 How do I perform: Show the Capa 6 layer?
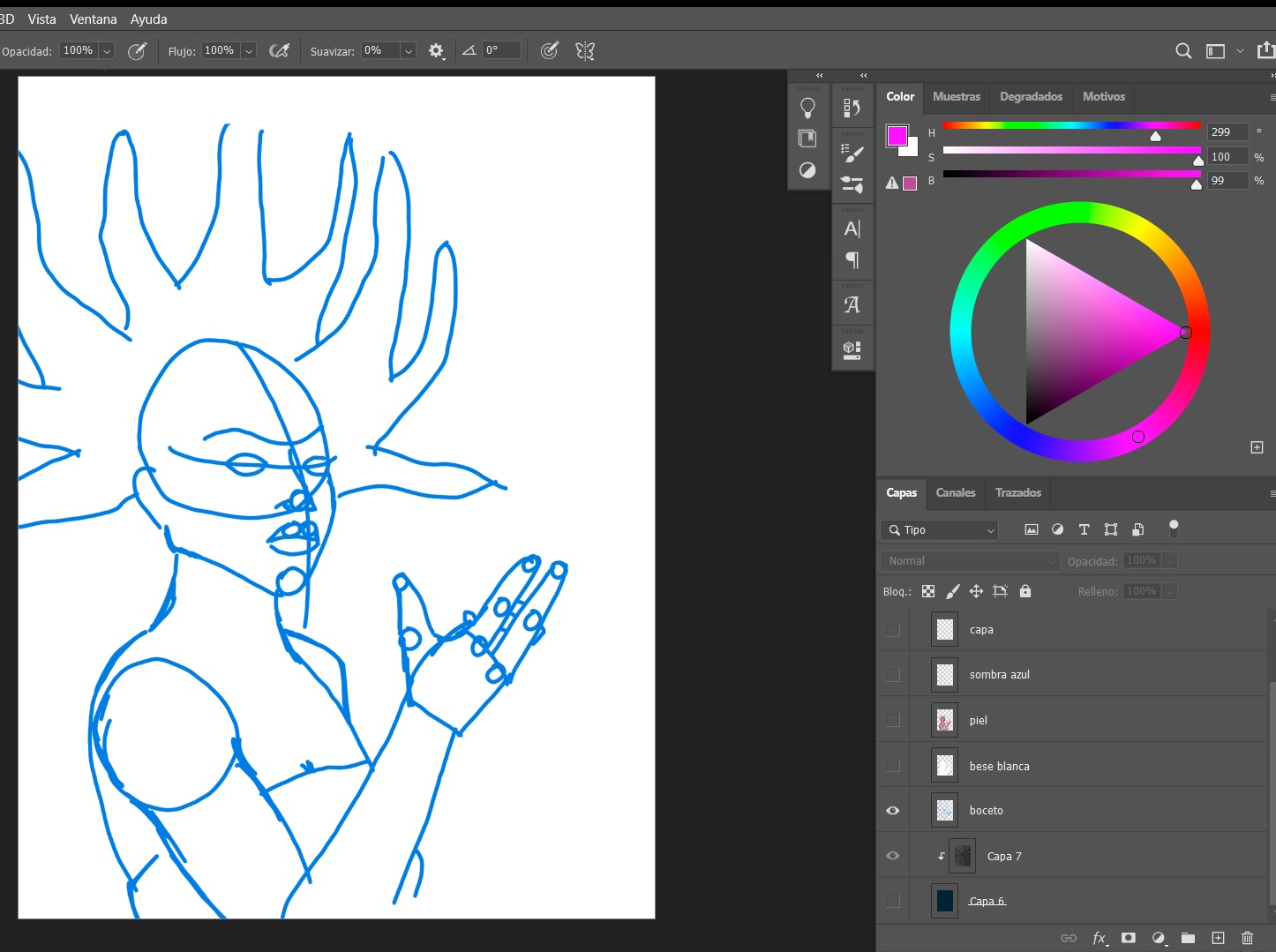click(x=893, y=901)
